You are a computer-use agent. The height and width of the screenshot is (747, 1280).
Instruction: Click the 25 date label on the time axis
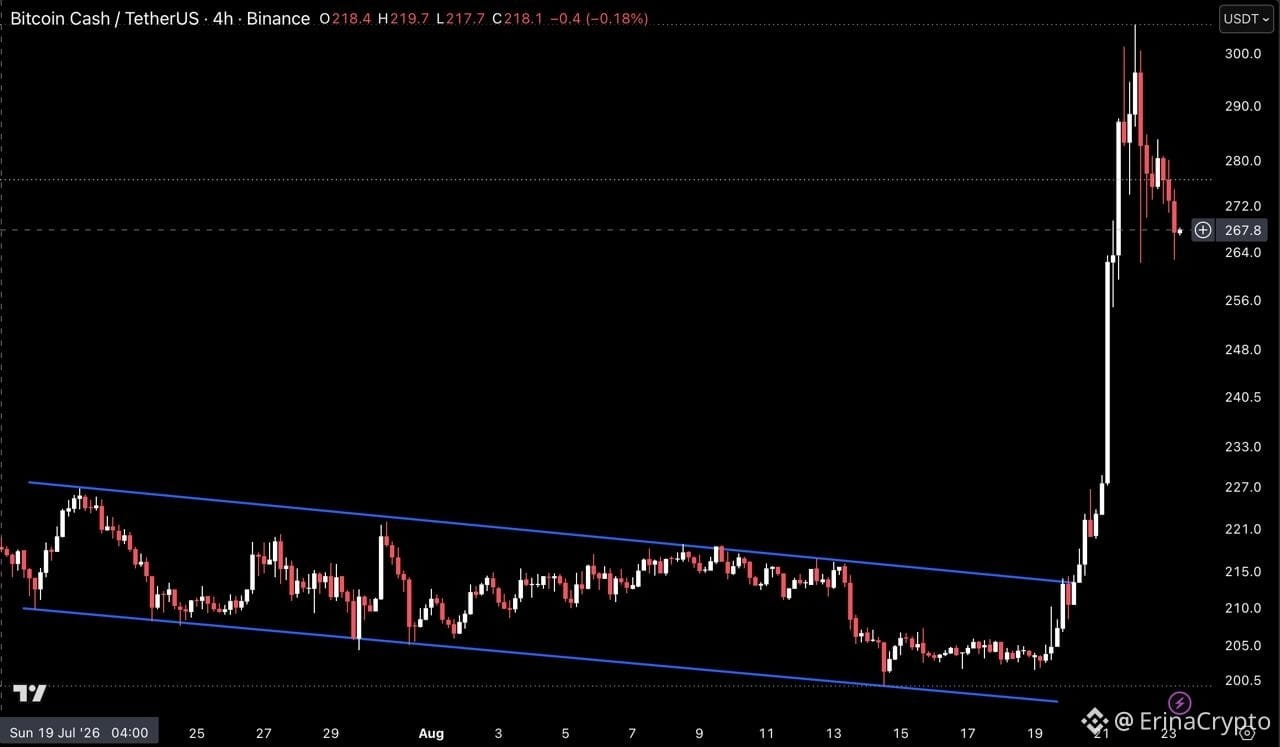pos(197,733)
